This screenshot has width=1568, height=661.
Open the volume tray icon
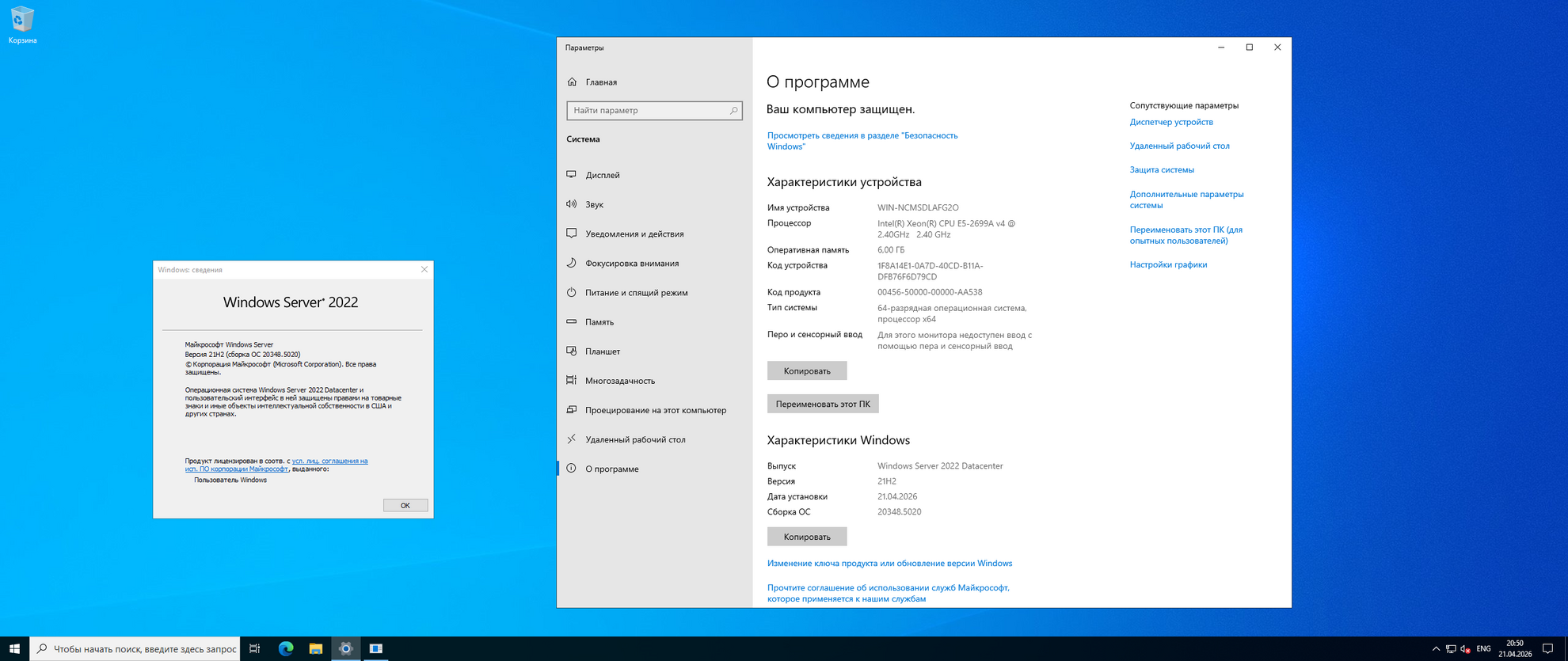[x=1466, y=648]
